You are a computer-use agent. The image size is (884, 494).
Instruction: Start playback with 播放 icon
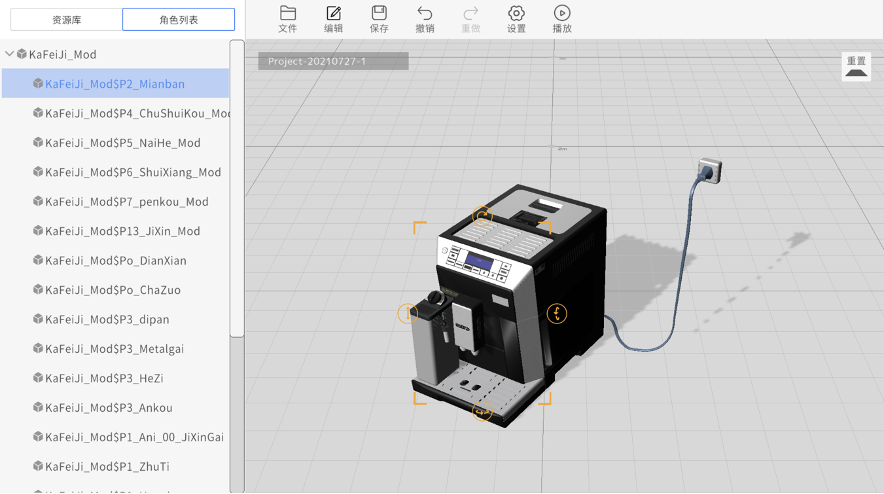pyautogui.click(x=562, y=19)
